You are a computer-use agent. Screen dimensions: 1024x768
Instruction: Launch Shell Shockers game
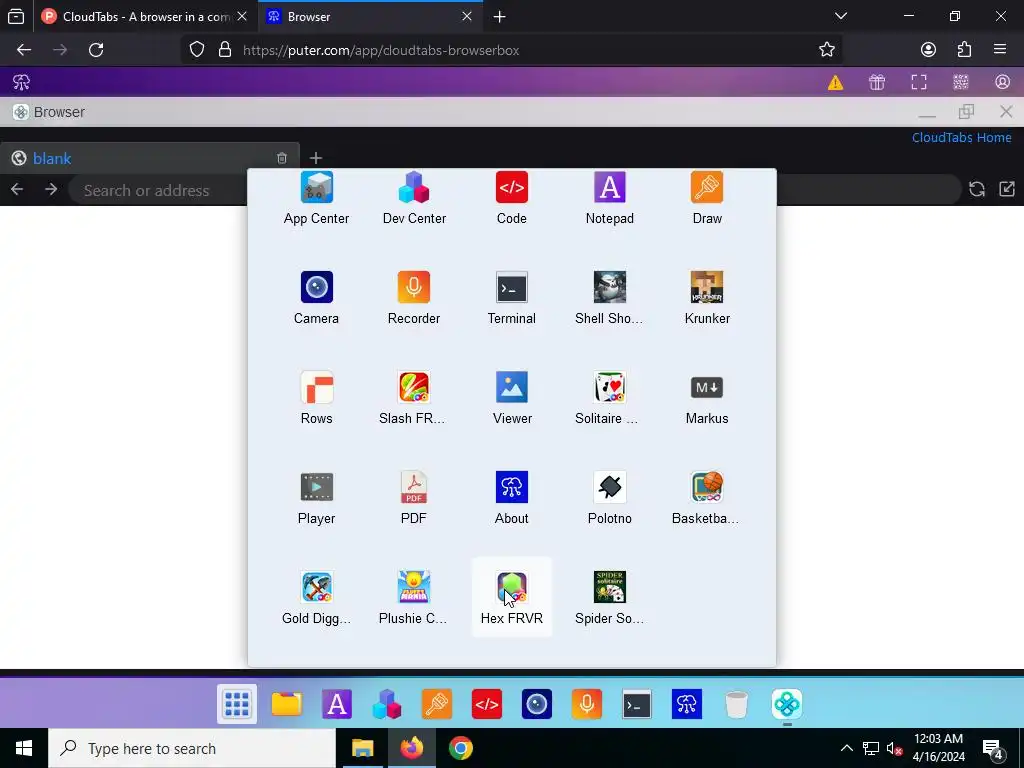609,298
